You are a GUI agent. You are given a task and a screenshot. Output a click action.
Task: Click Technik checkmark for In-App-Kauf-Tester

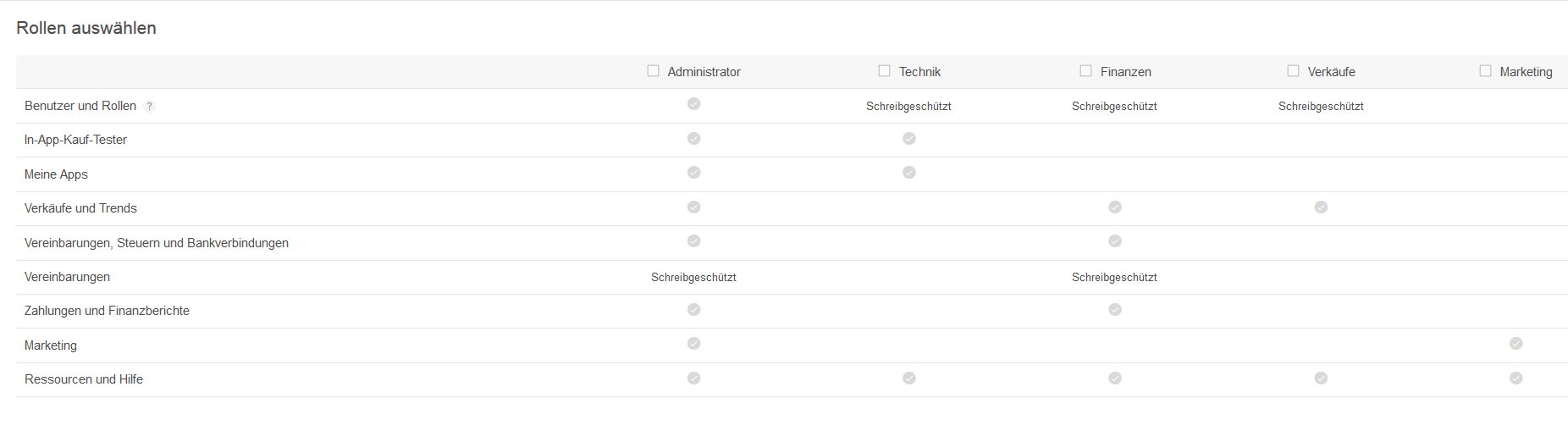tap(908, 139)
